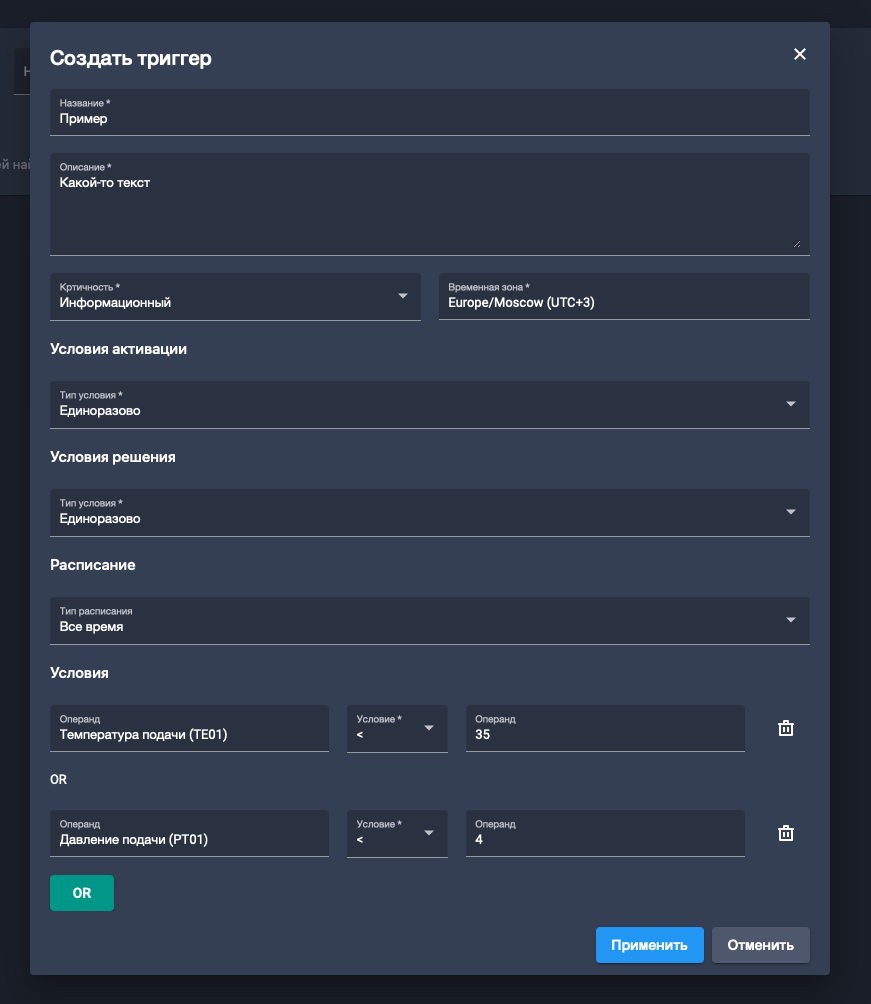871x1004 pixels.
Task: Open the Критичность dropdown
Action: pyautogui.click(x=235, y=297)
